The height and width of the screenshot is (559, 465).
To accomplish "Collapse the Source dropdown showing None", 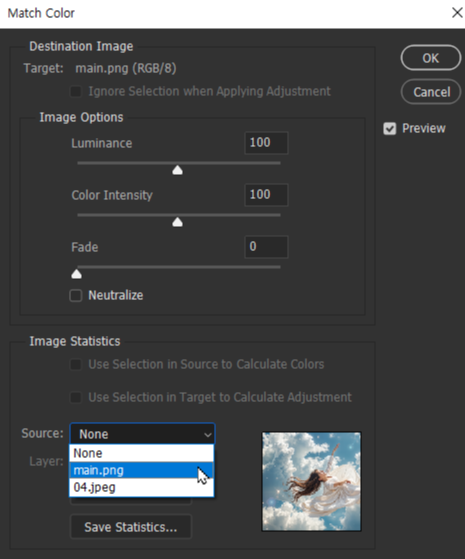I will coord(142,434).
